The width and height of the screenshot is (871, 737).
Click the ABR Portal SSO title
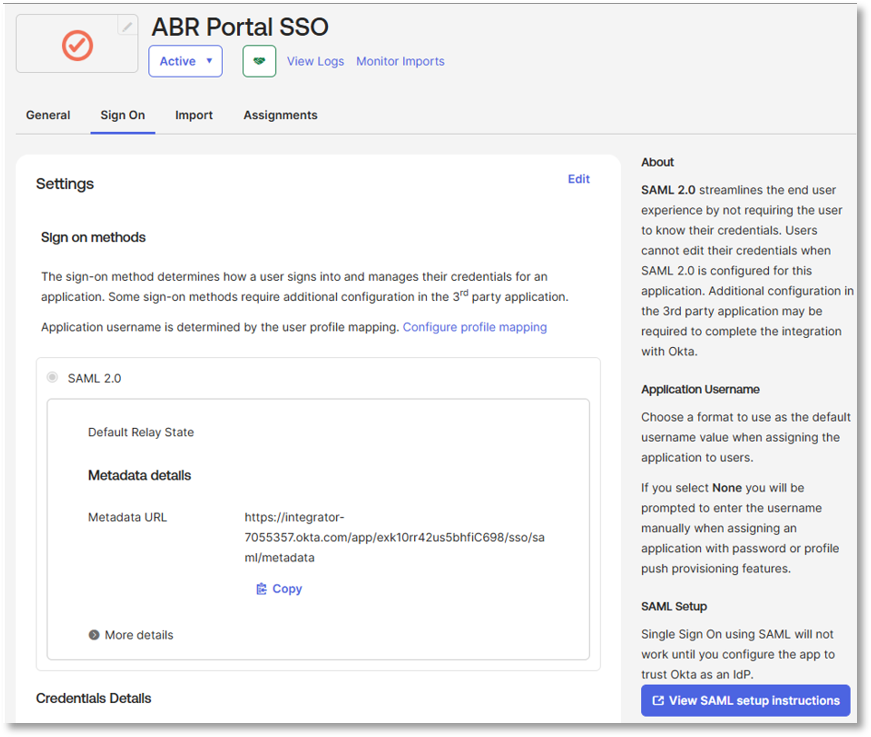point(239,27)
